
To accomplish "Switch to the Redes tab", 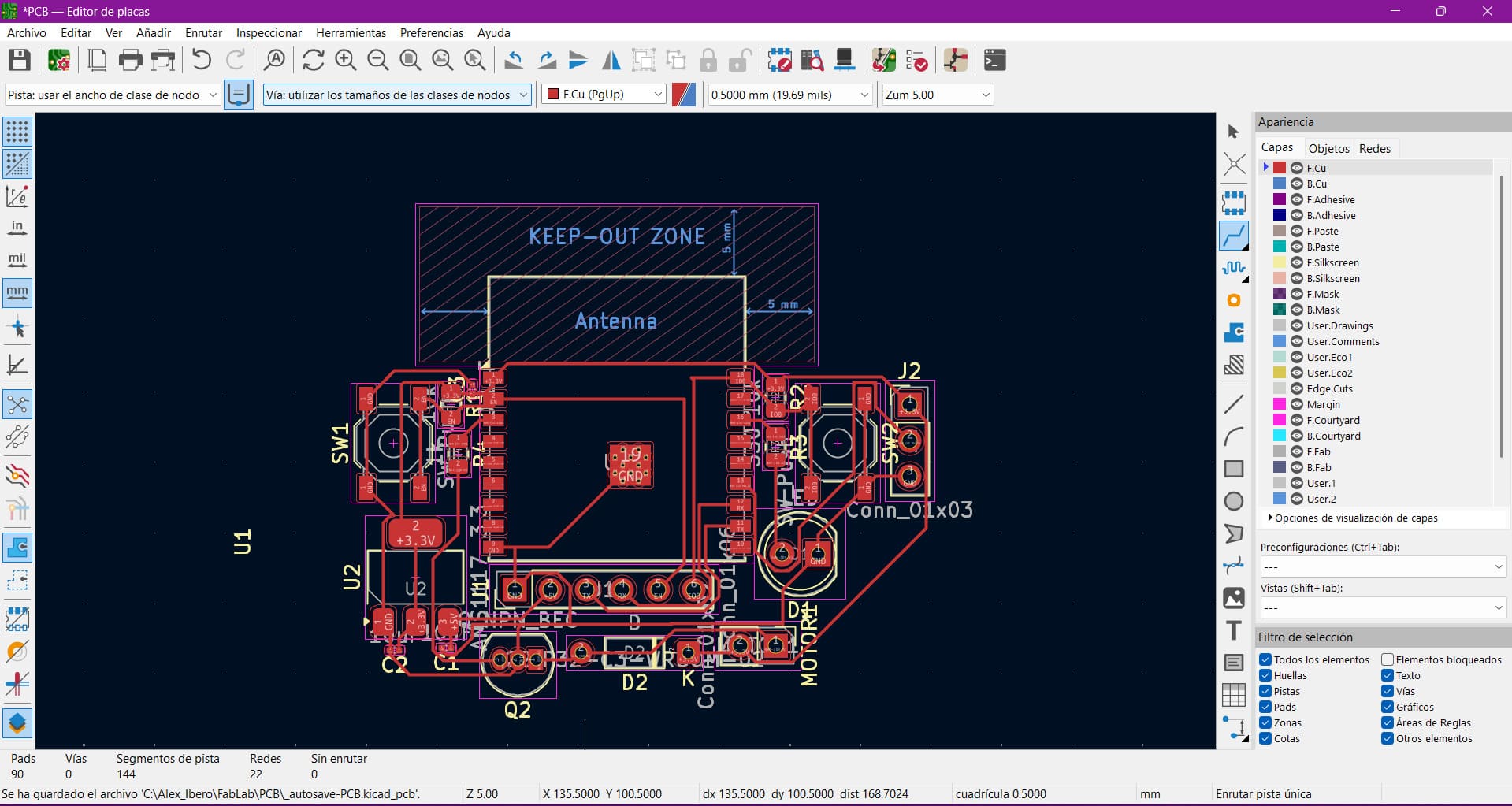I will [x=1375, y=148].
